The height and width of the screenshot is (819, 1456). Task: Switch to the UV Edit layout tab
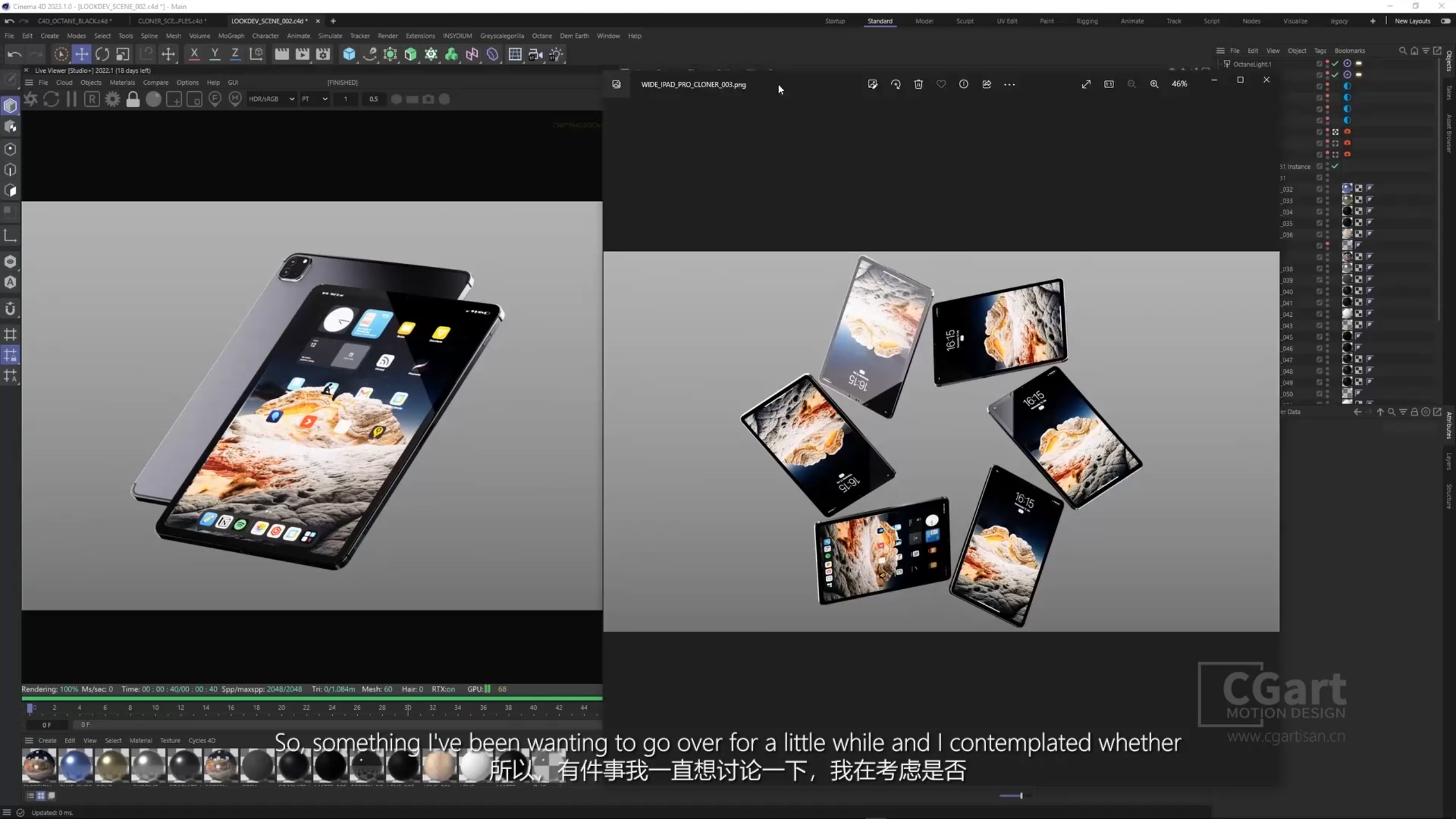click(x=1007, y=21)
